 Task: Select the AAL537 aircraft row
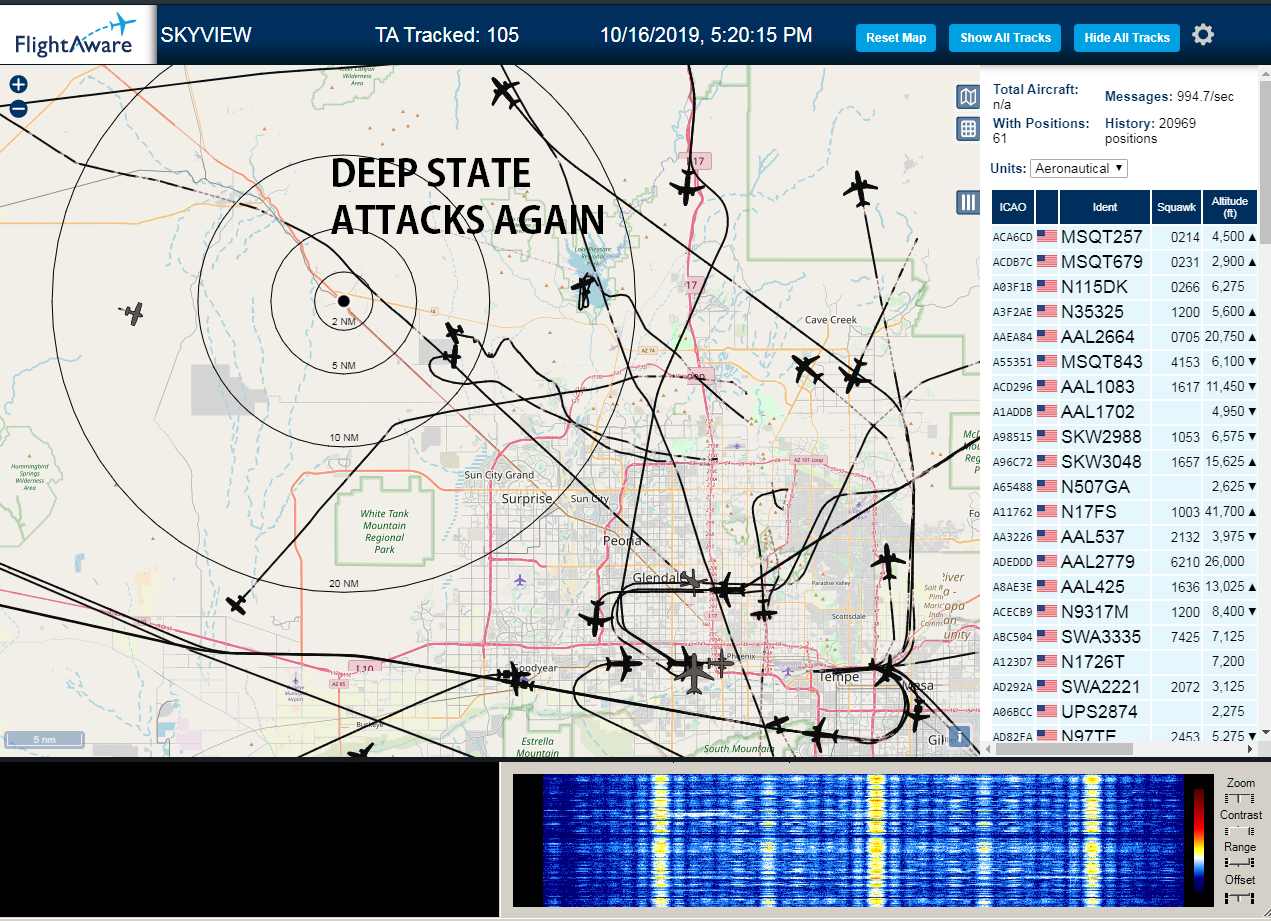pyautogui.click(x=1125, y=537)
